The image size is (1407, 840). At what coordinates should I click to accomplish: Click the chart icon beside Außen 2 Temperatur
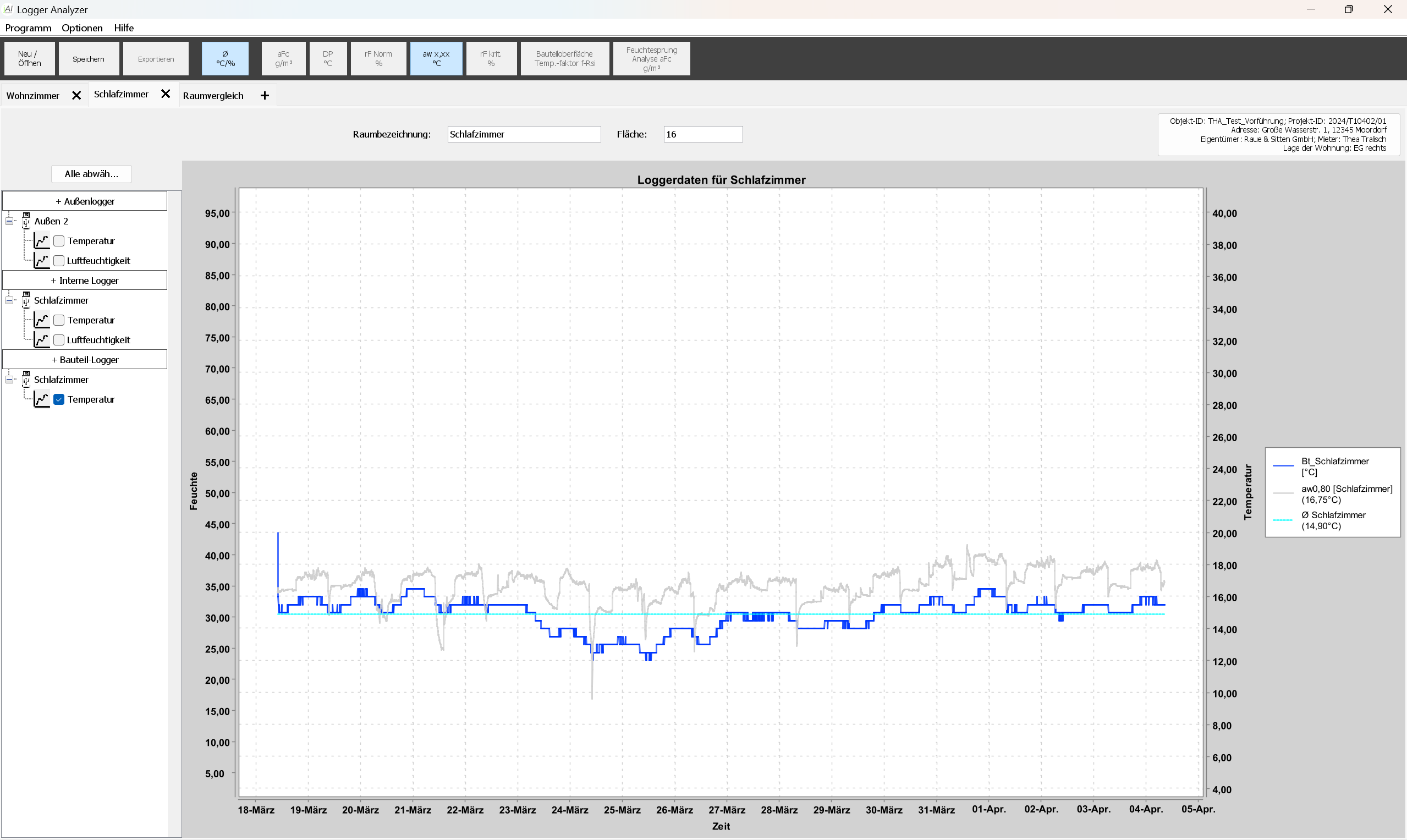pyautogui.click(x=41, y=240)
